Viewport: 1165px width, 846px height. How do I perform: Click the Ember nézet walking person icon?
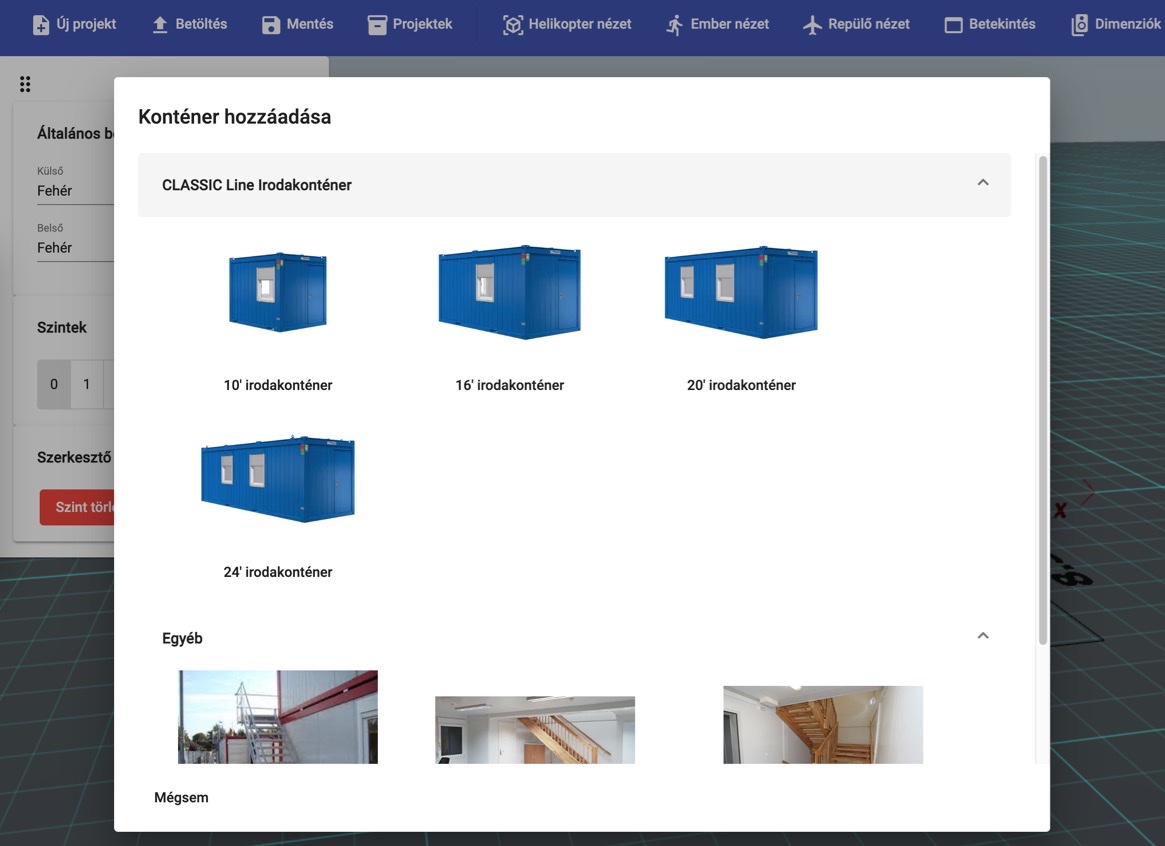pos(675,25)
